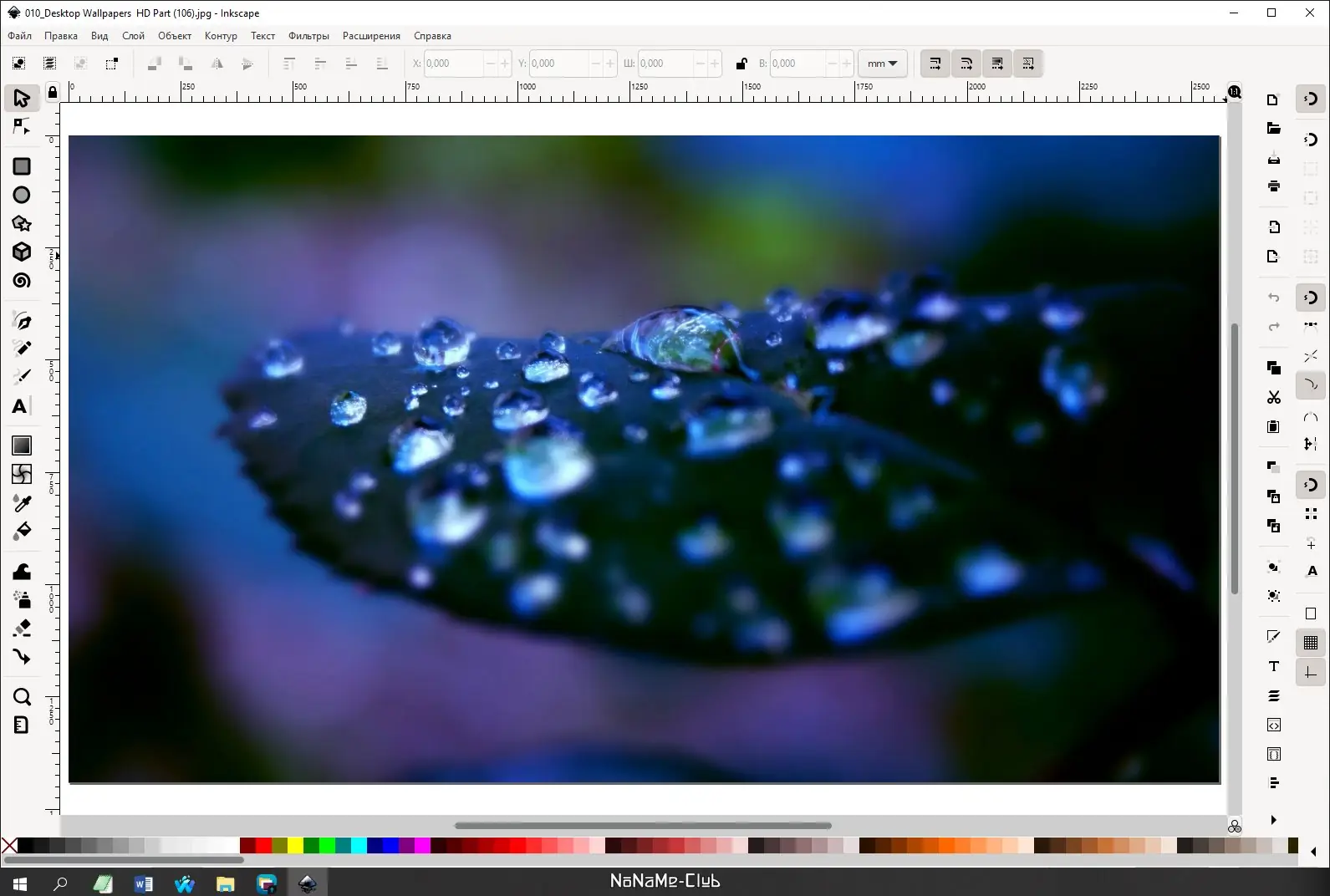Viewport: 1330px width, 896px height.
Task: Select the Mesh gradient tool
Action: pyautogui.click(x=22, y=474)
